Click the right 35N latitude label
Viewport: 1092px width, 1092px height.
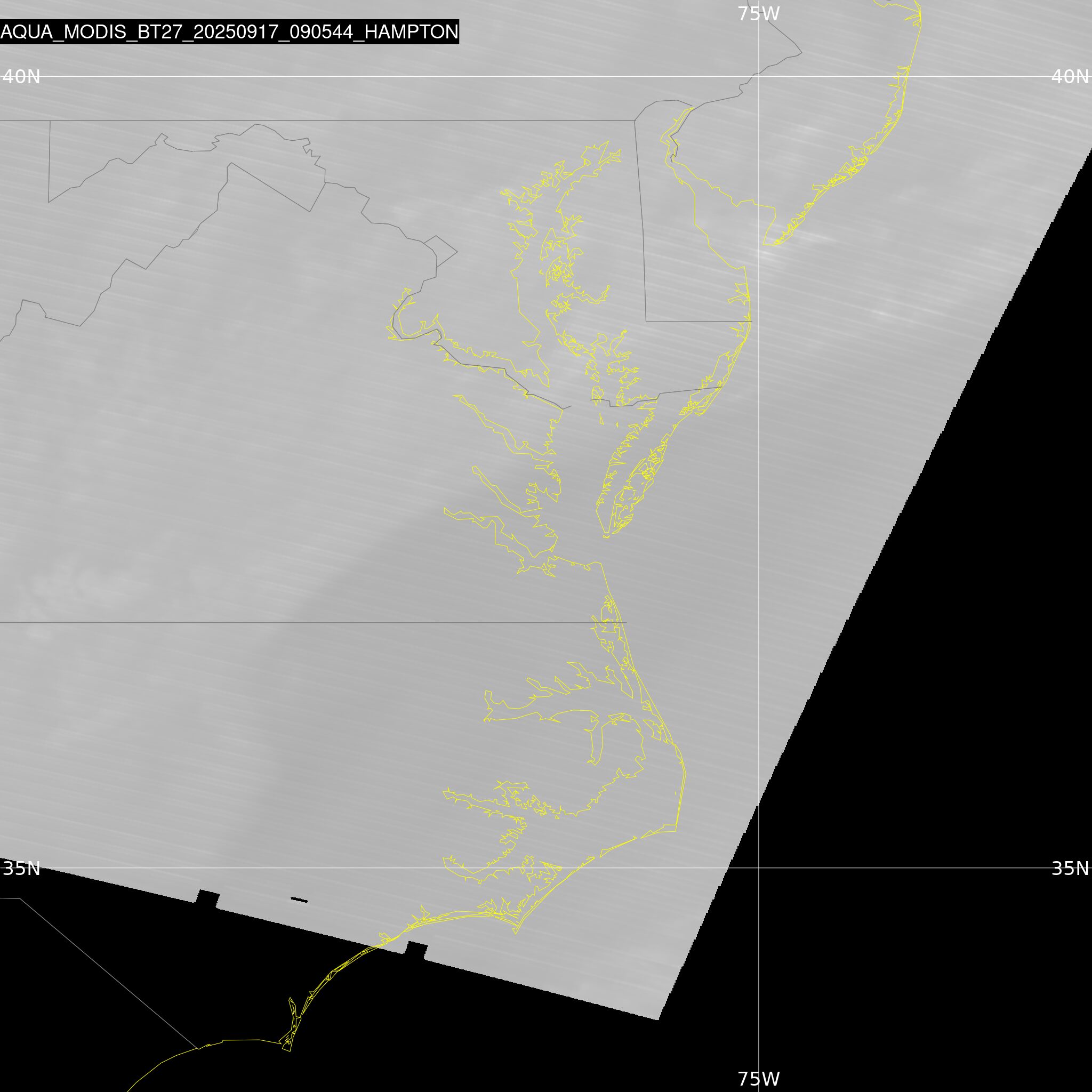1070,868
